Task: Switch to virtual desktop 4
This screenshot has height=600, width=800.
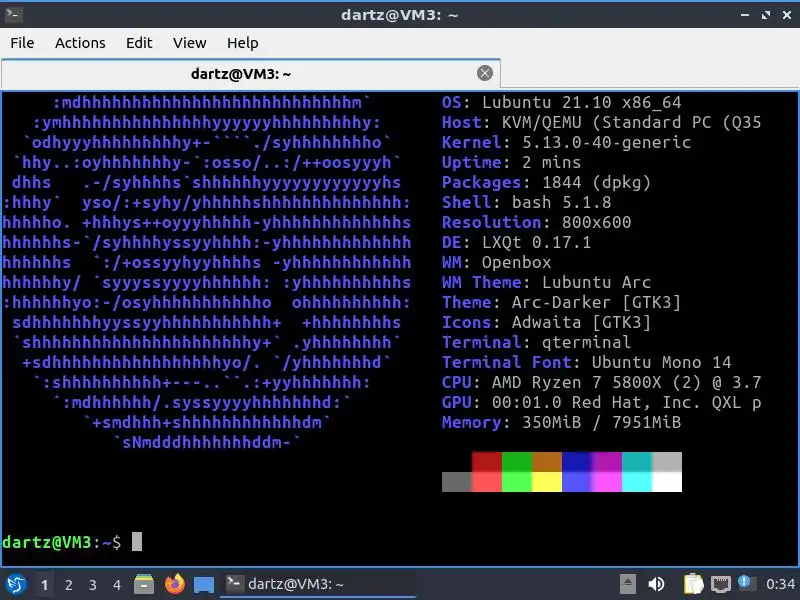Action: pyautogui.click(x=117, y=585)
